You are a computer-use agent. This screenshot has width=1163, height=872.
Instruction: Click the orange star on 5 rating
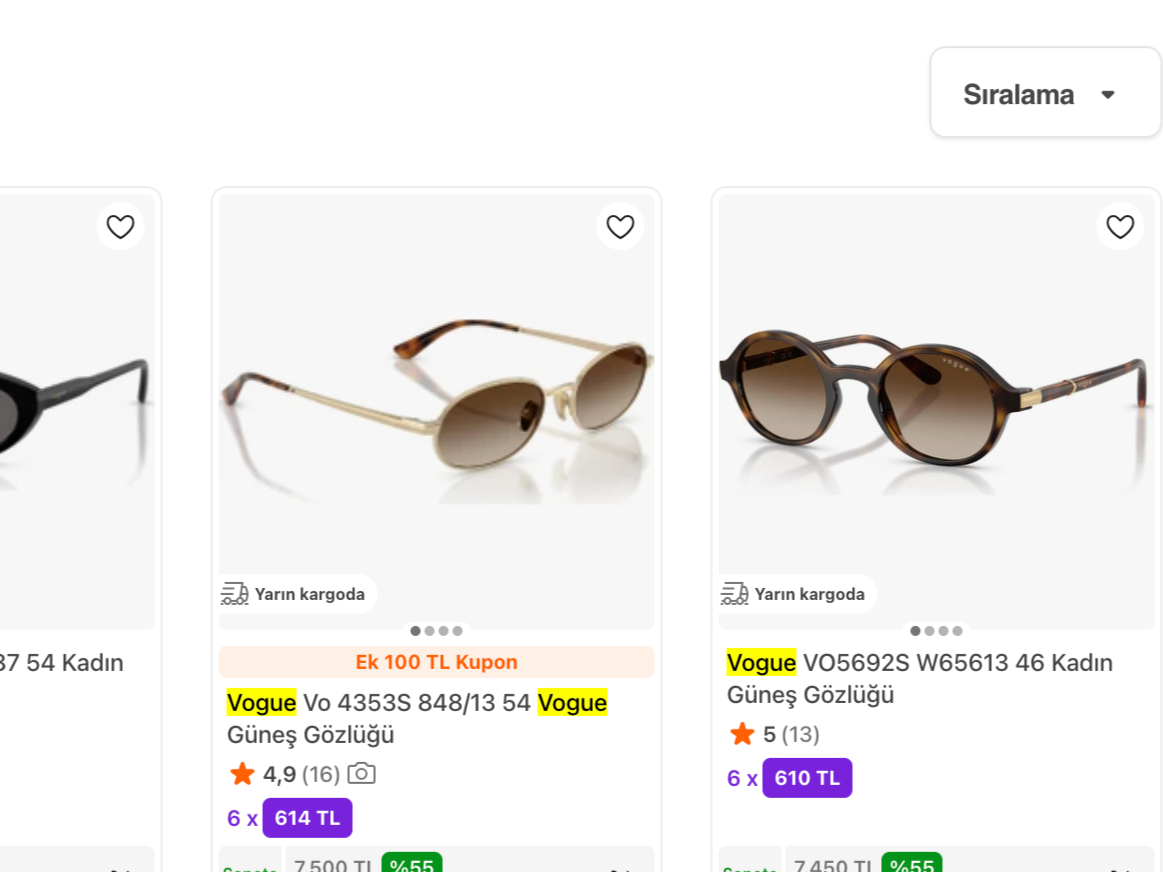(x=742, y=734)
